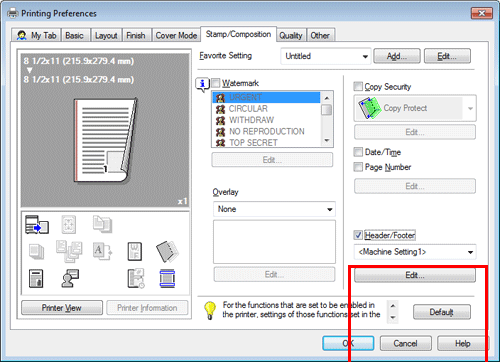Click watermark list scroll up arrow
Screen dimensions: 500x362
(x=327, y=98)
